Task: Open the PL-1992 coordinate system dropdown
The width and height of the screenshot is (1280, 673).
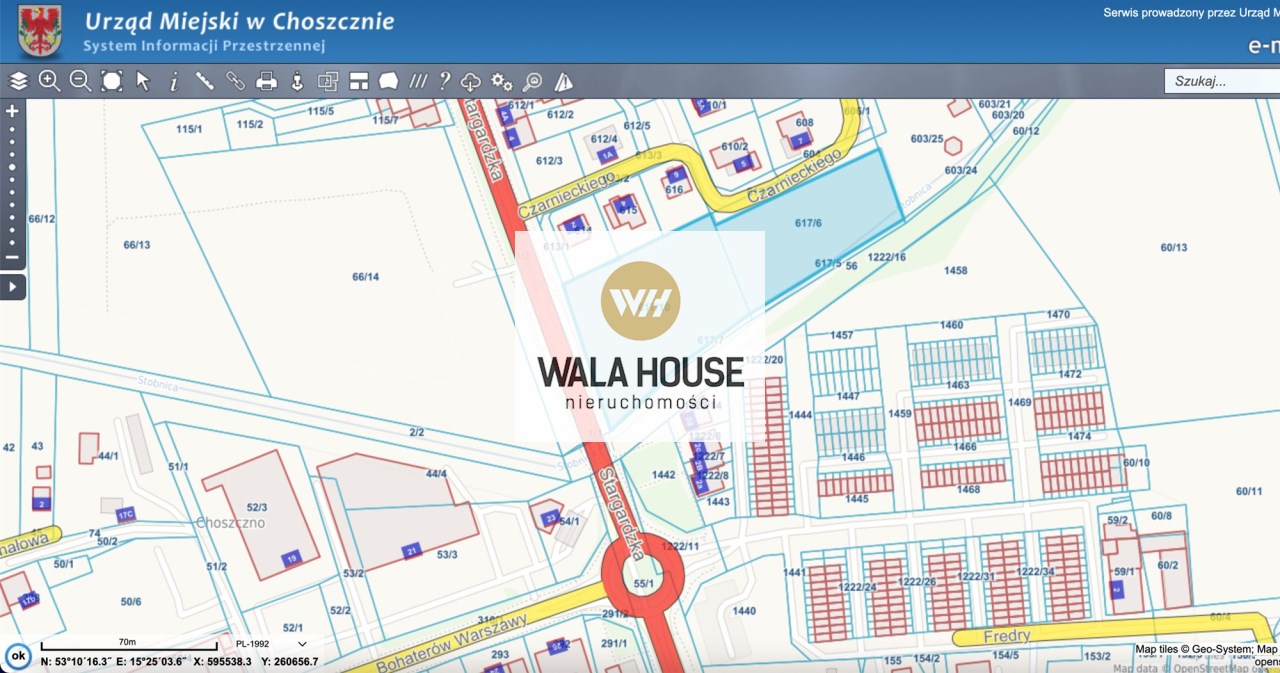Action: tap(270, 643)
